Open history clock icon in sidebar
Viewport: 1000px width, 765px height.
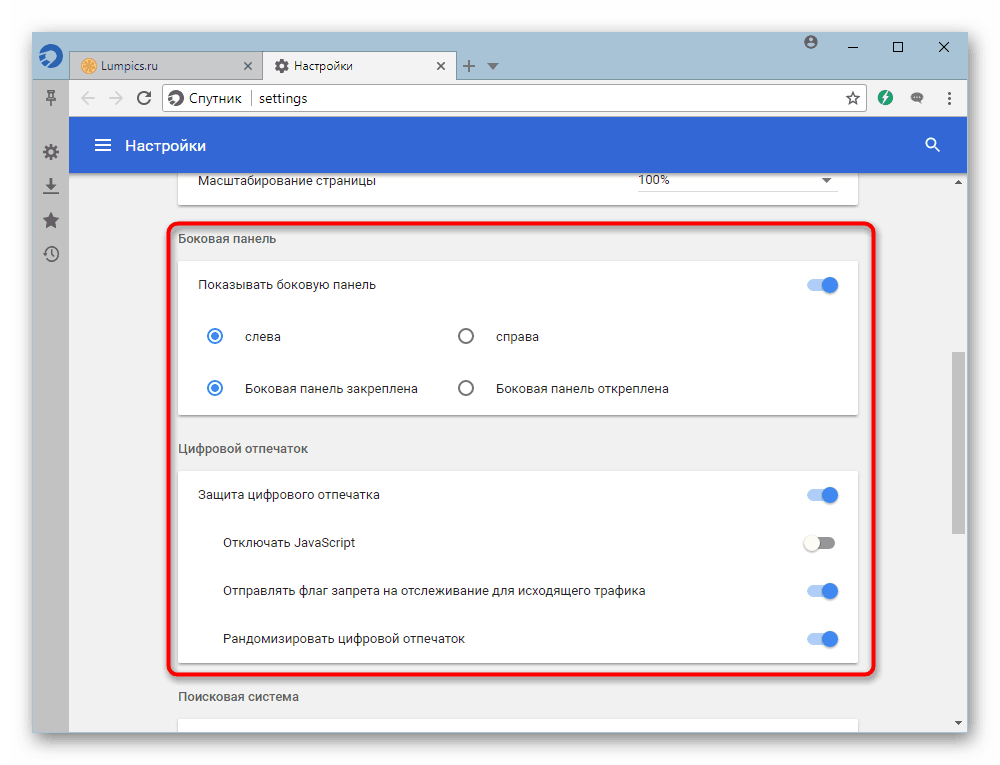pyautogui.click(x=51, y=254)
